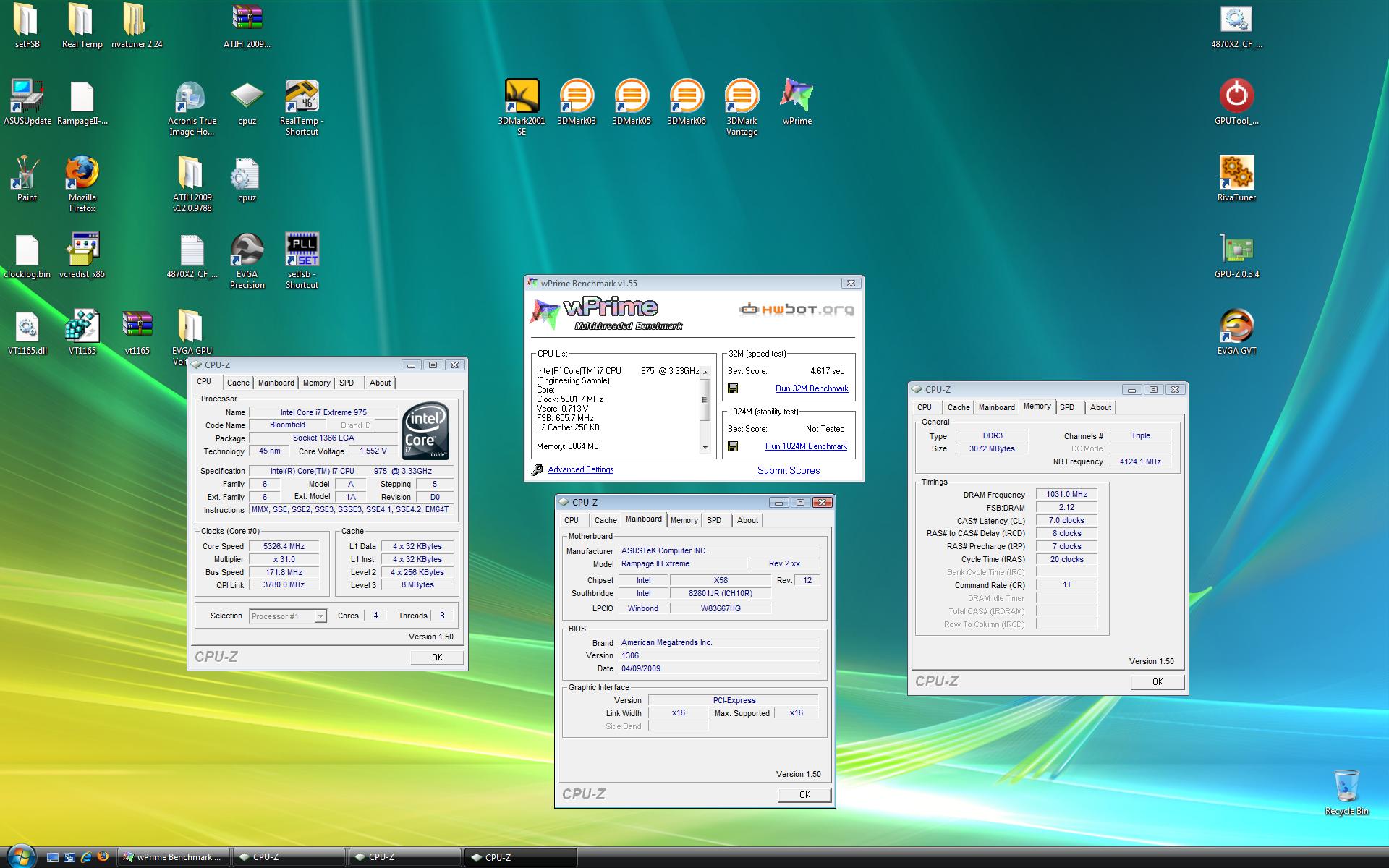Screen dimensions: 1389x868
Task: Click the Rampage II Extreme model field
Action: pos(681,563)
